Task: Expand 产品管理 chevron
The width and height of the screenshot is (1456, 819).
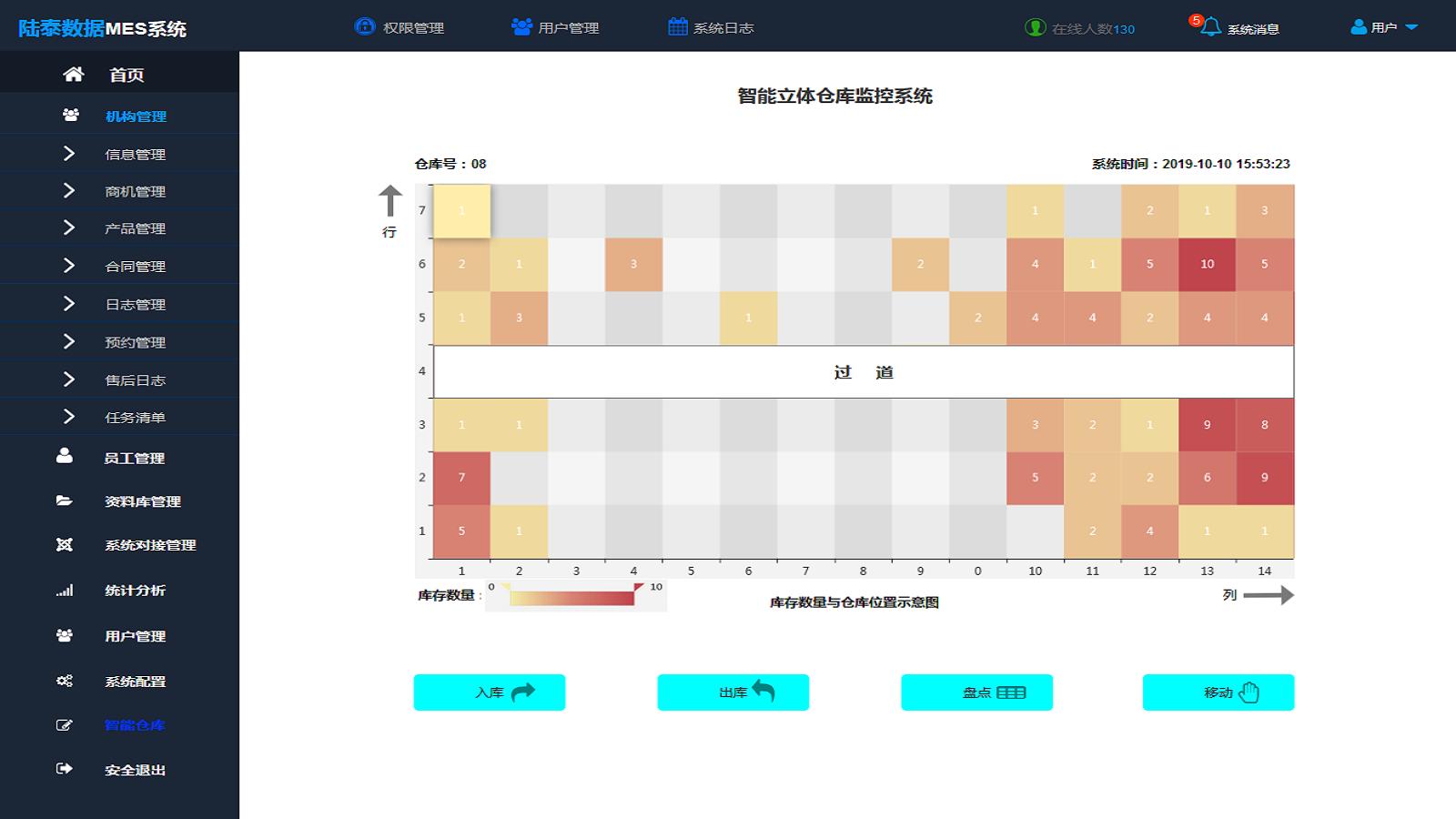Action: [69, 227]
